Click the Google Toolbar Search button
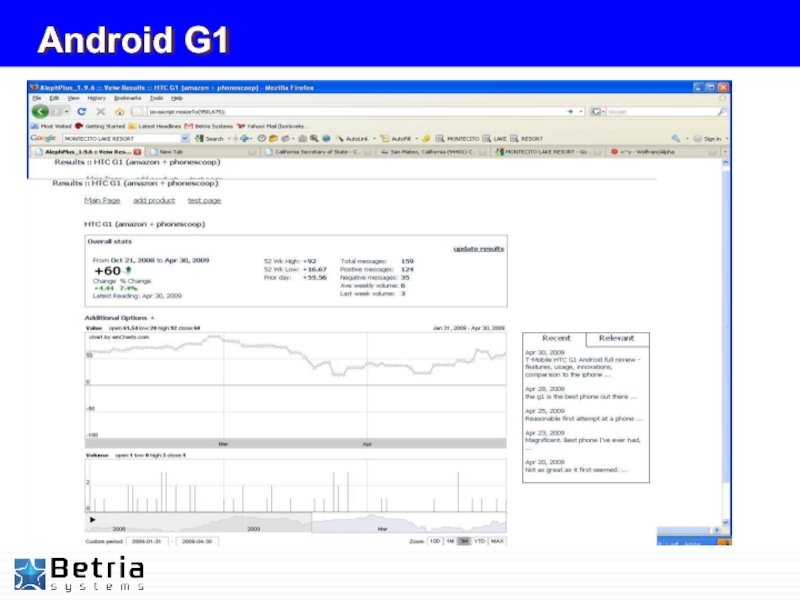The image size is (800, 600). pyautogui.click(x=210, y=138)
